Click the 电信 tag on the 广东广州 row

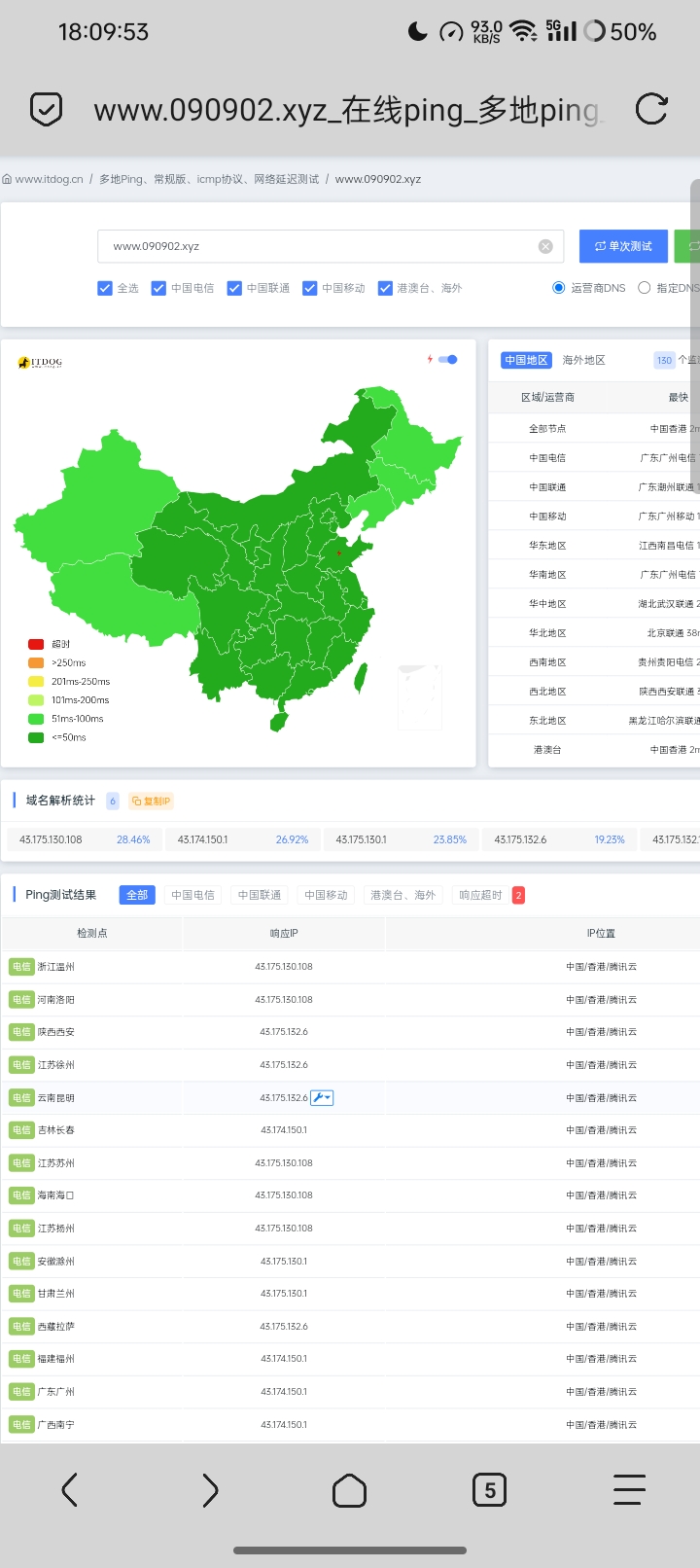coord(21,1392)
